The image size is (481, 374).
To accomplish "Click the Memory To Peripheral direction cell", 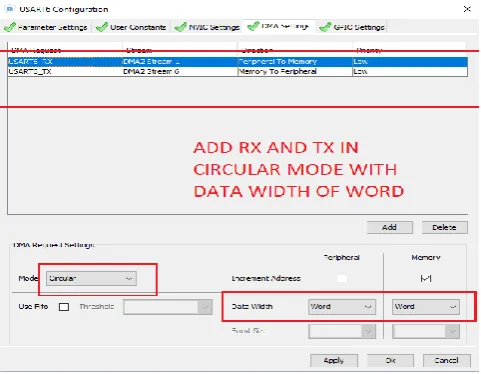I will tap(295, 71).
